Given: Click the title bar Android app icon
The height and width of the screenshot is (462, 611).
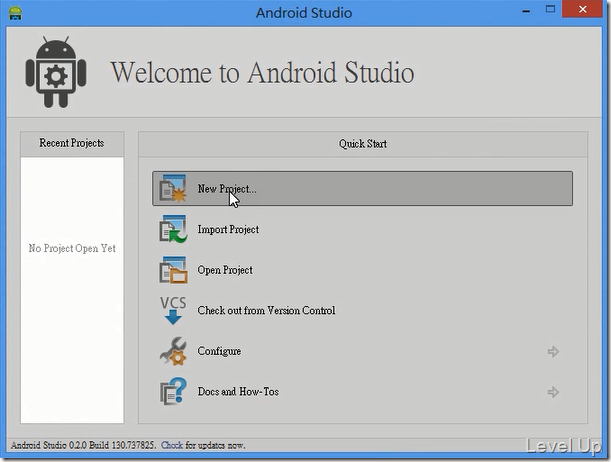Looking at the screenshot, I should pyautogui.click(x=15, y=13).
